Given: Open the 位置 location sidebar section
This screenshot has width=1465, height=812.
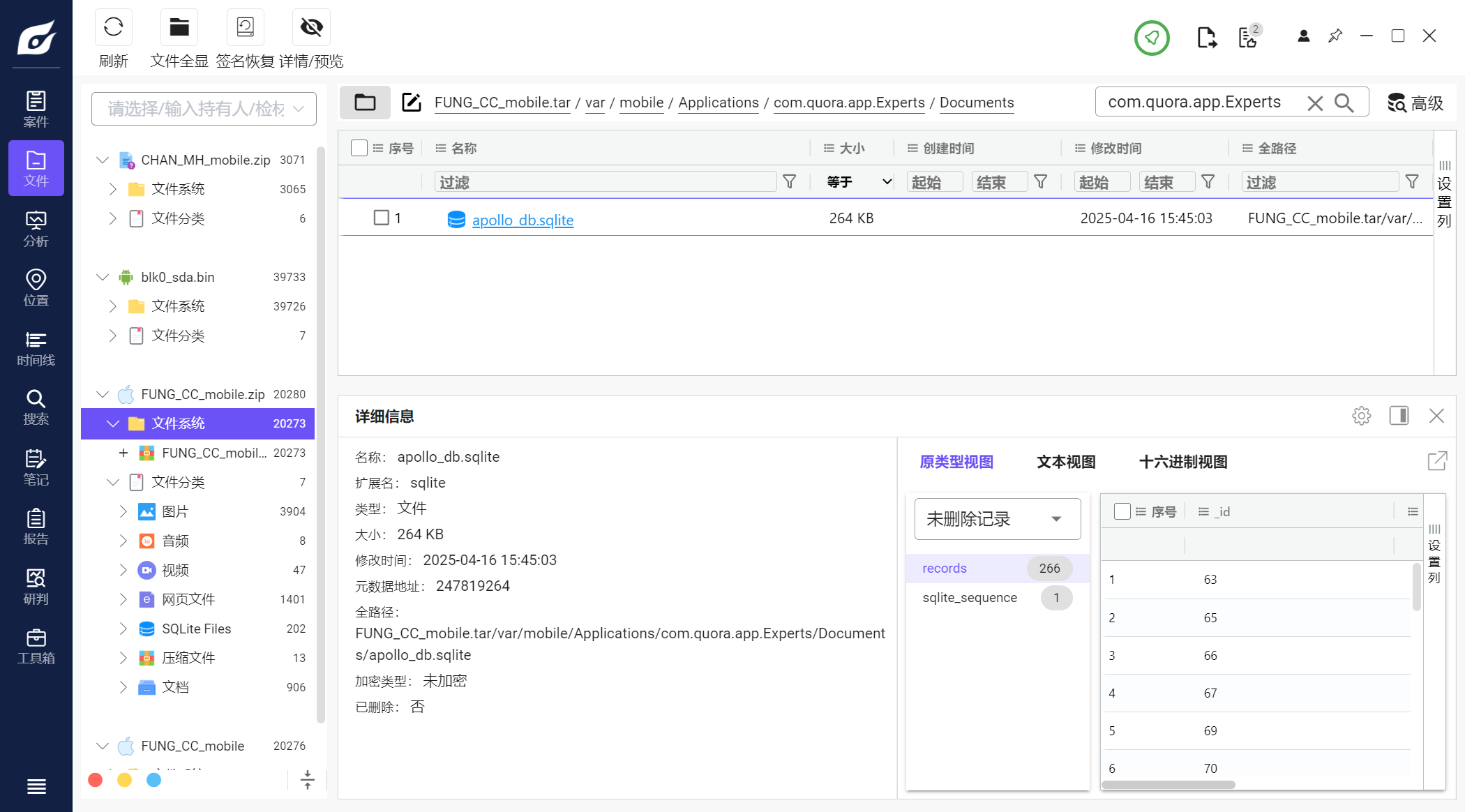Looking at the screenshot, I should 36,288.
